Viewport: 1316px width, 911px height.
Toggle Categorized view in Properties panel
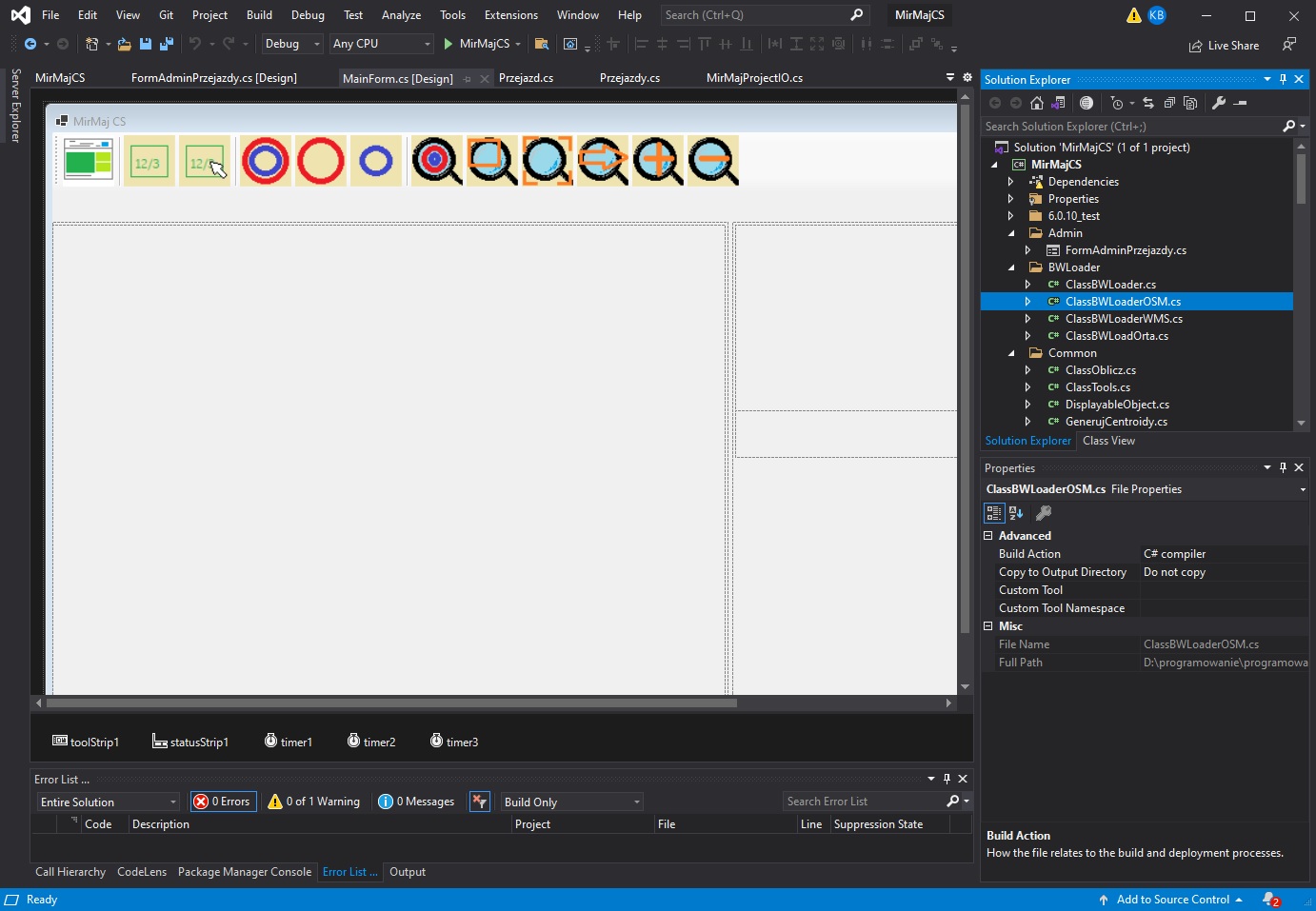[x=994, y=513]
